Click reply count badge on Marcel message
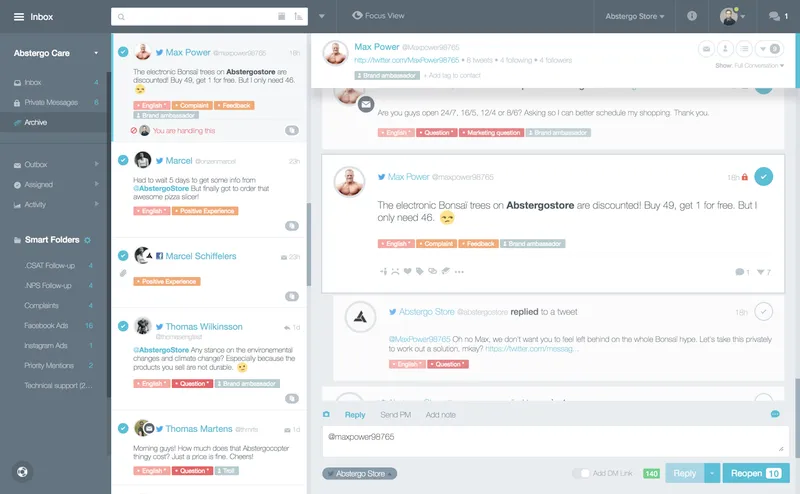The width and height of the screenshot is (800, 494). coord(292,226)
